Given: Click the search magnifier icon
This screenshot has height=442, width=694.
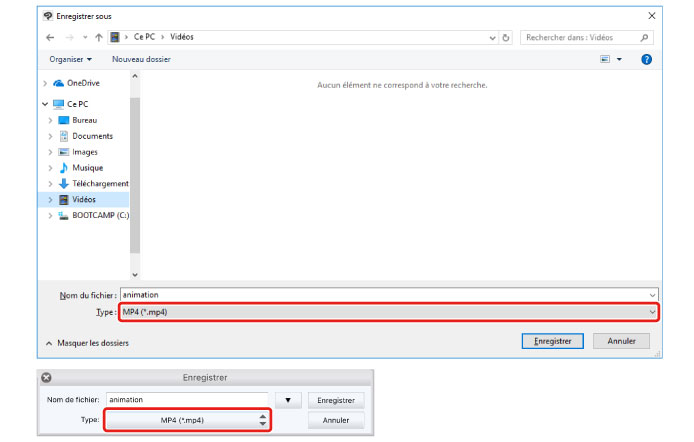Looking at the screenshot, I should click(x=644, y=38).
